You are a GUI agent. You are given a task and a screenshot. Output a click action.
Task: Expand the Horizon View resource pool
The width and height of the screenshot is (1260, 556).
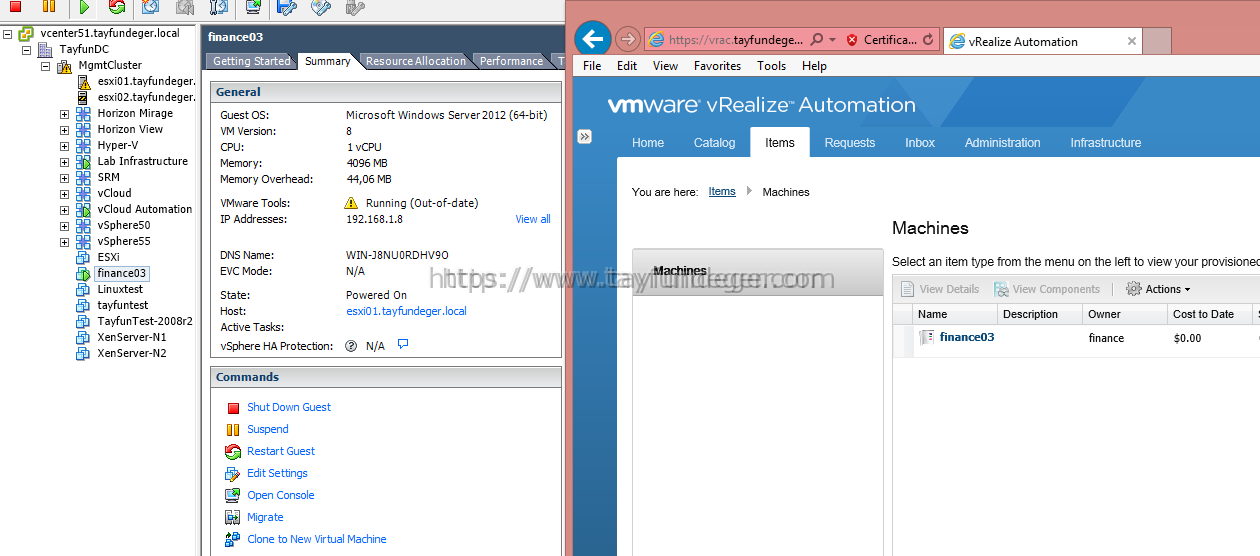[x=65, y=130]
